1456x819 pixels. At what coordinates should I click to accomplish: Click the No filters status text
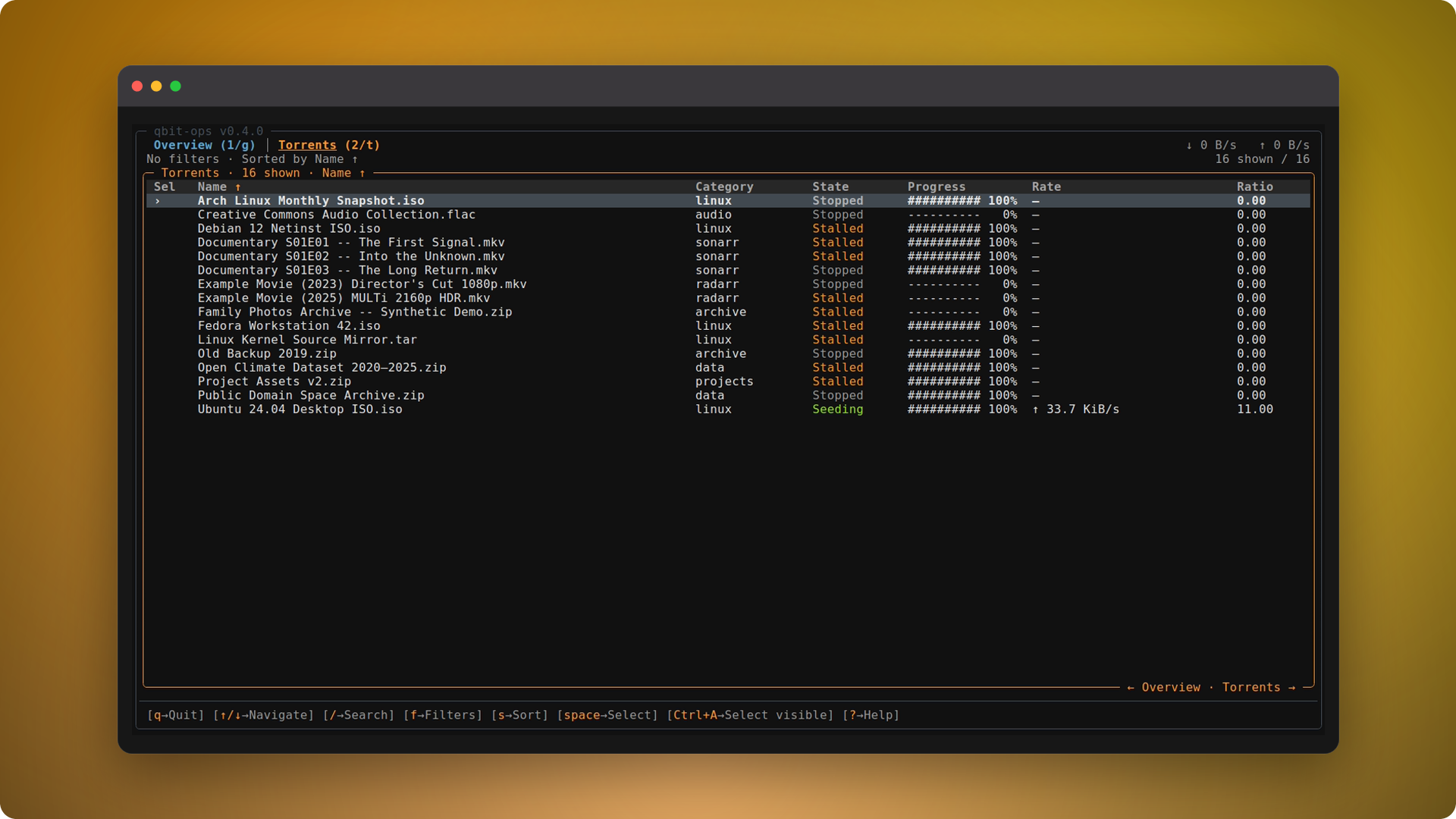point(183,159)
